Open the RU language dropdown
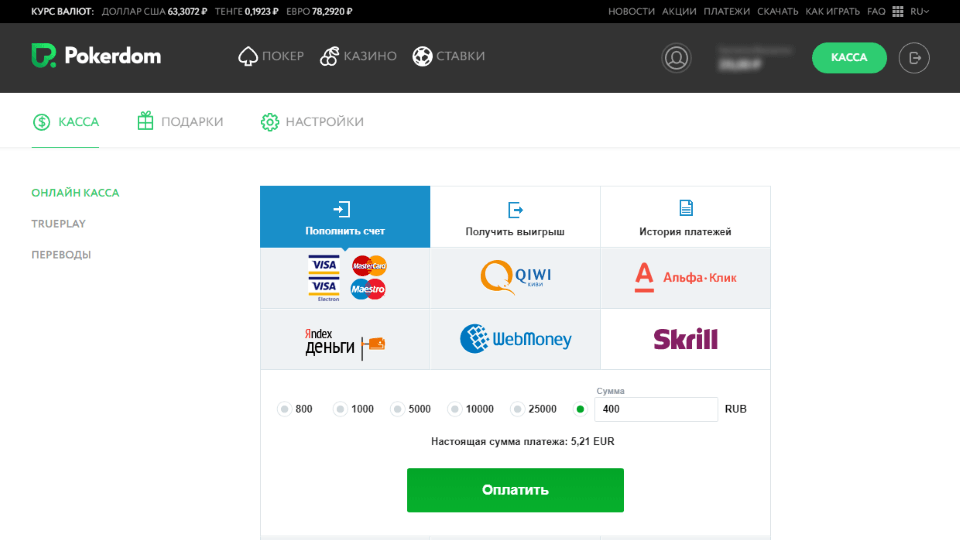Screen dimensions: 960x540 pos(919,11)
